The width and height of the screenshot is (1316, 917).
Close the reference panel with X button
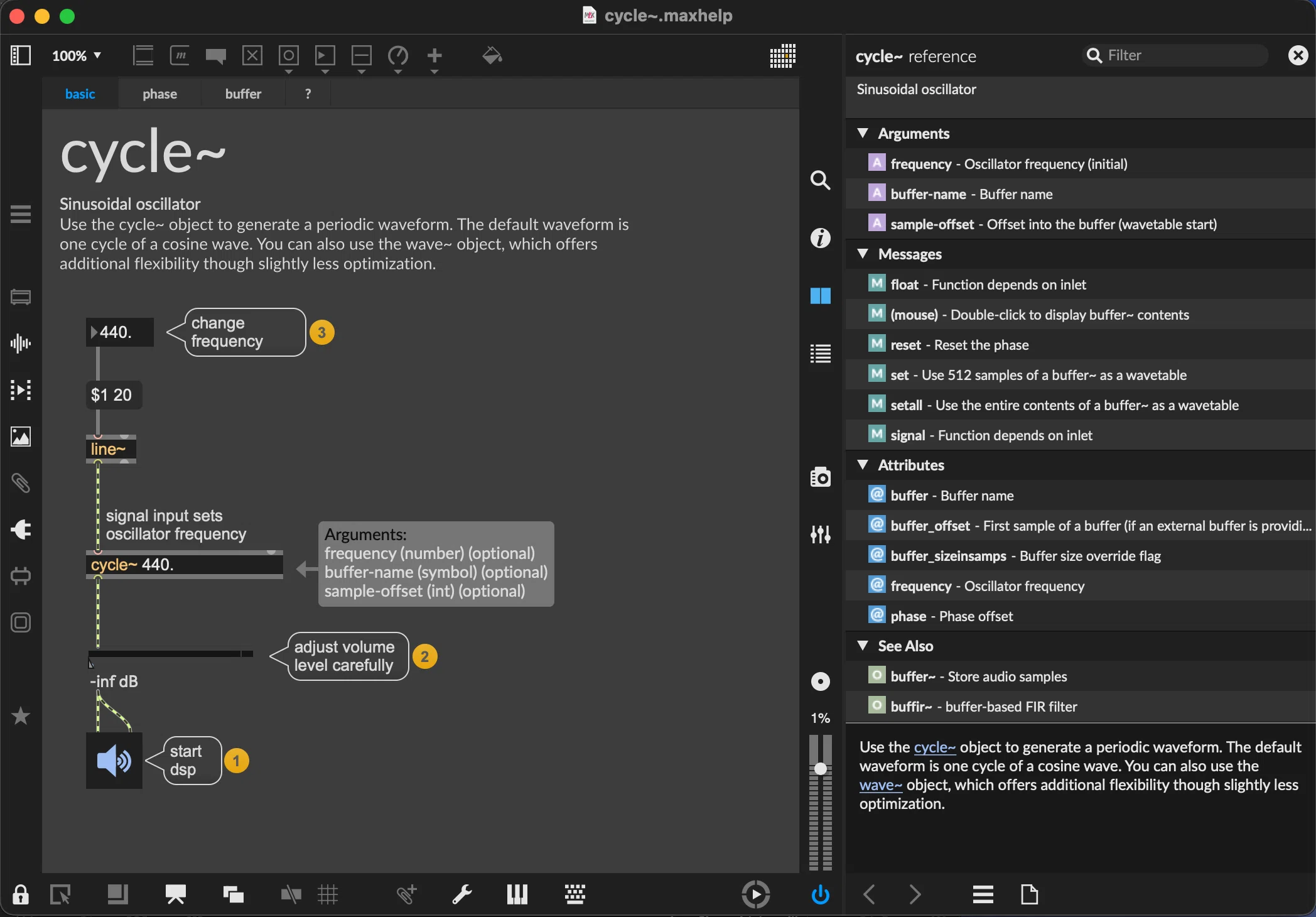[x=1298, y=55]
